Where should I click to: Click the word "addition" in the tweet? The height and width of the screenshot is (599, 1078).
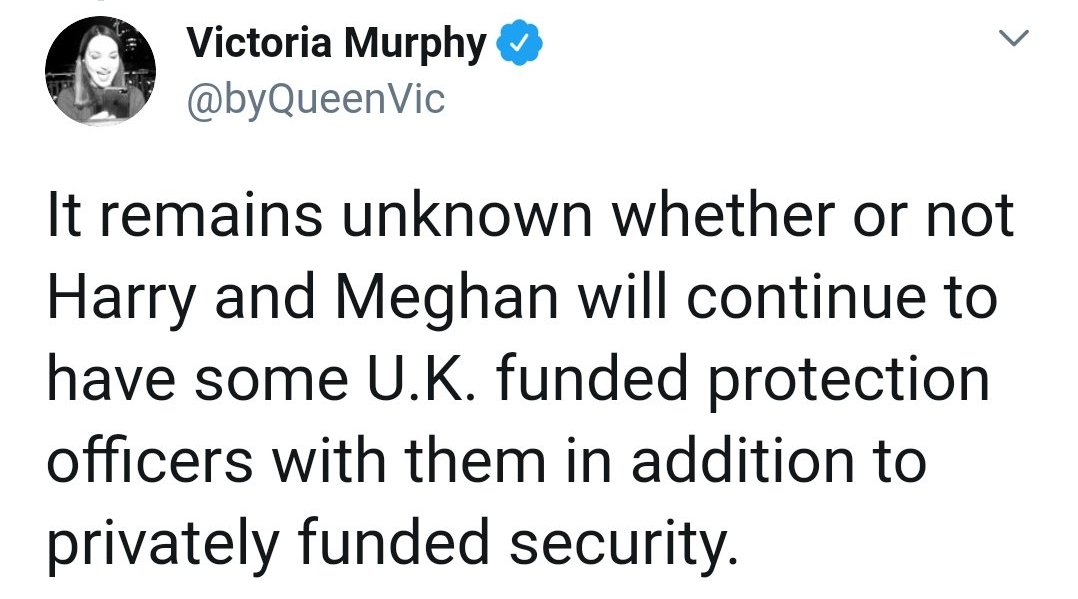tap(740, 463)
